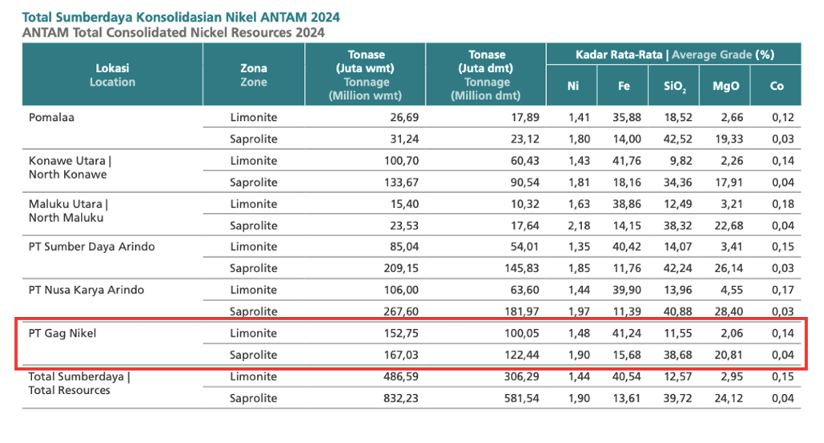The width and height of the screenshot is (824, 443).
Task: Click PT Sumber Daya Arindo Saprolite dmt '145,83'
Action: coord(522,268)
